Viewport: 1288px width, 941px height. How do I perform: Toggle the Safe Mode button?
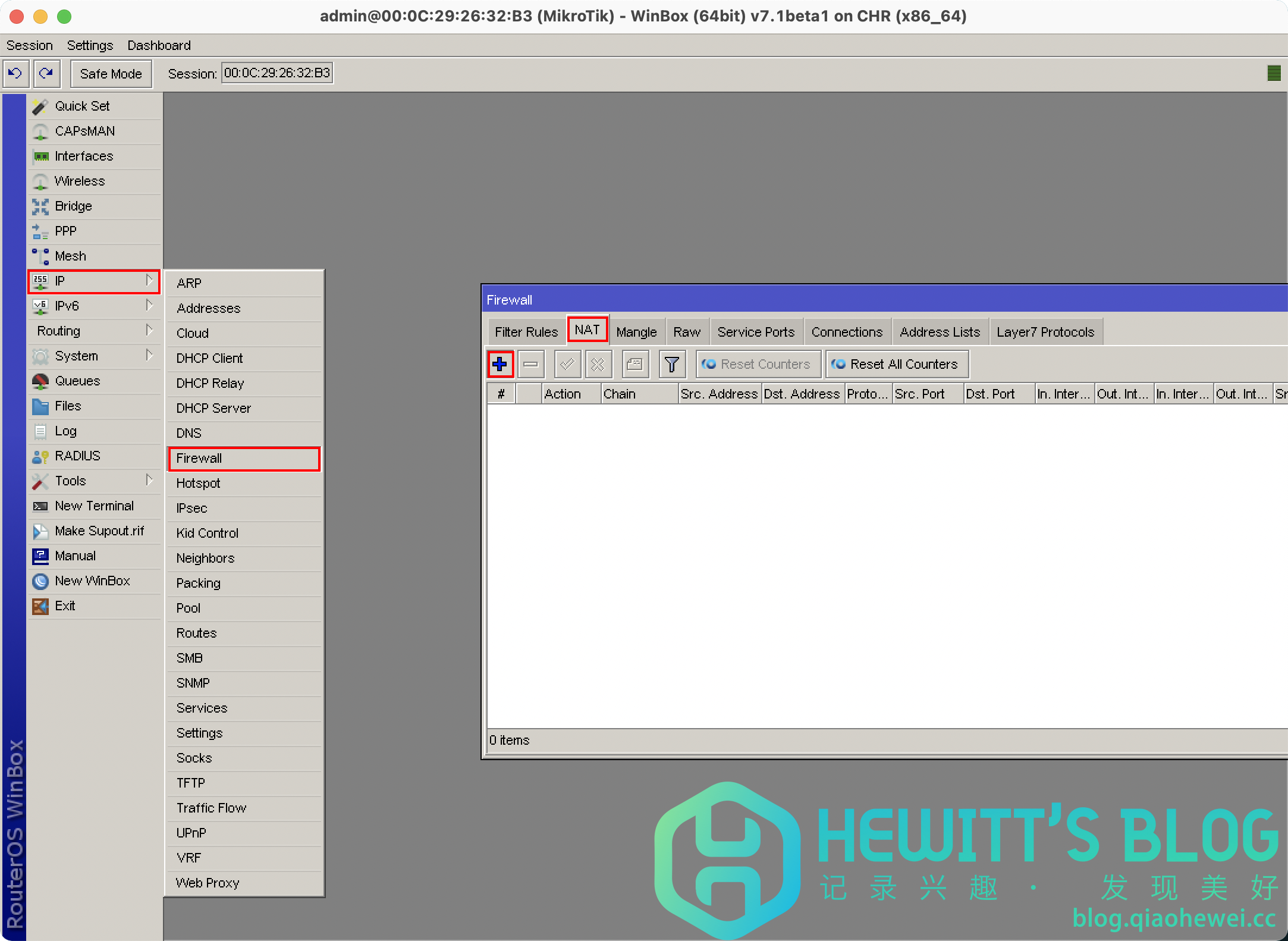pos(111,74)
